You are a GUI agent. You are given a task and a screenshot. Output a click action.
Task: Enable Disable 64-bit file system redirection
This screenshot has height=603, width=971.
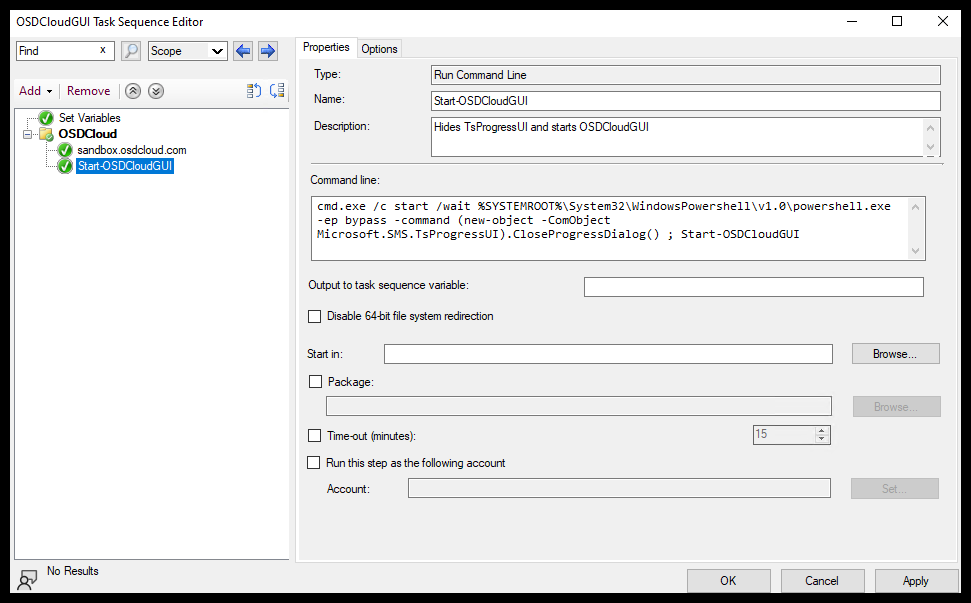(x=315, y=316)
